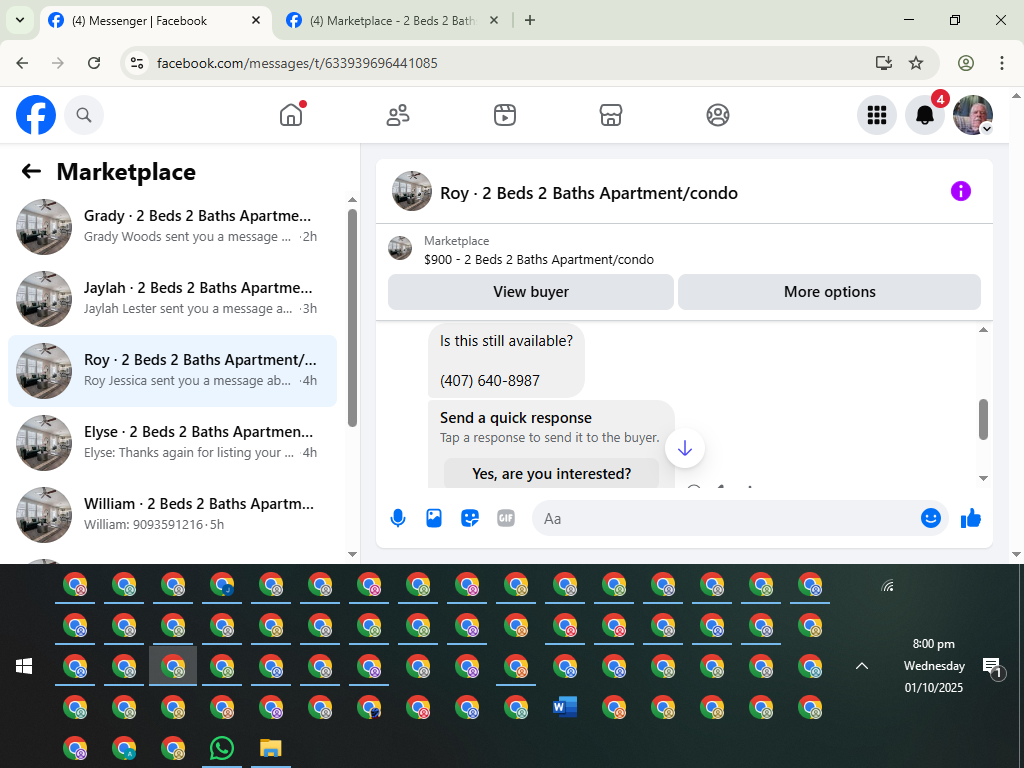Click the voice clip microphone icon
This screenshot has width=1024, height=768.
point(398,519)
